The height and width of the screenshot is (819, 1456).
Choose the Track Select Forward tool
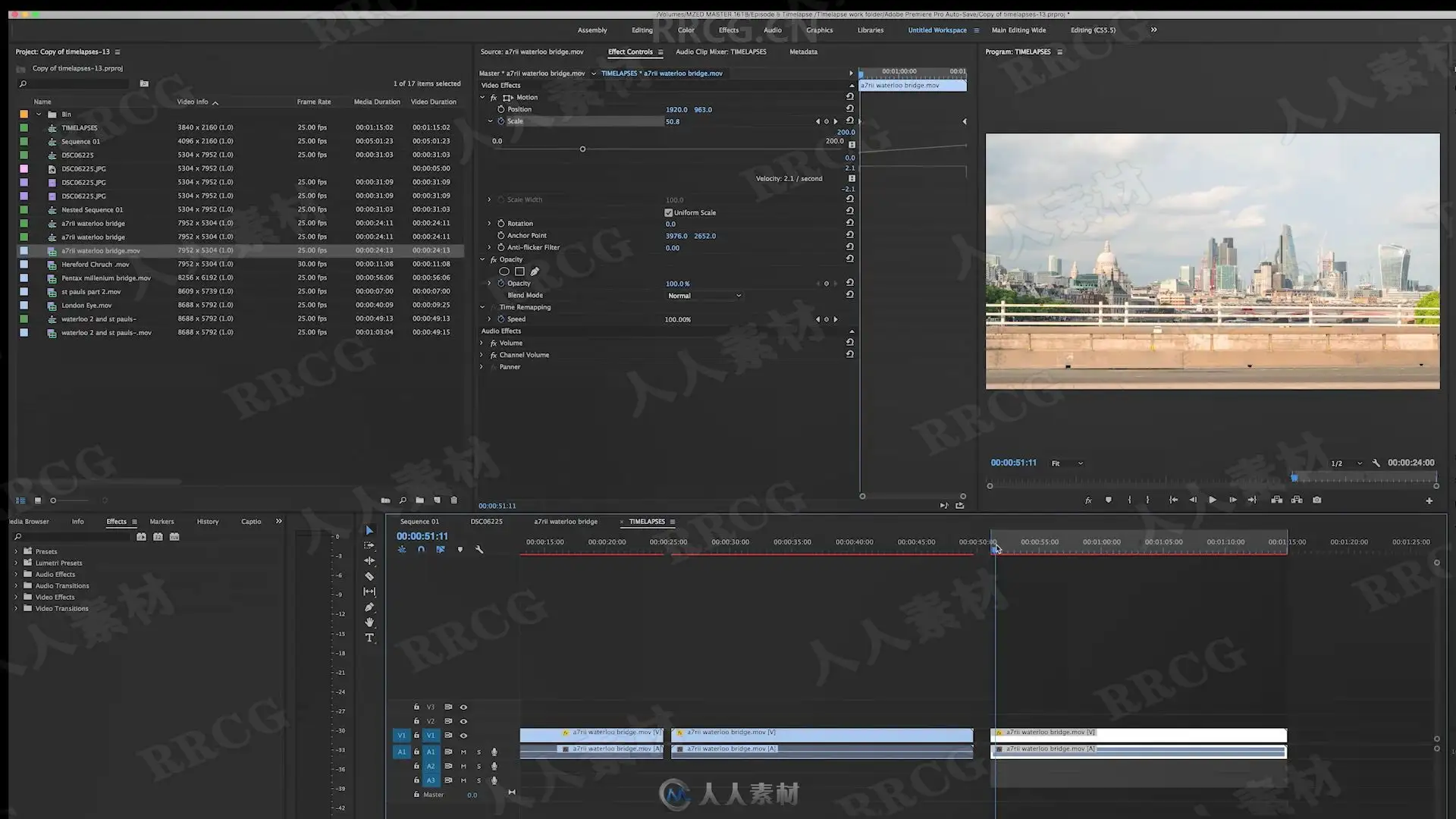click(369, 545)
